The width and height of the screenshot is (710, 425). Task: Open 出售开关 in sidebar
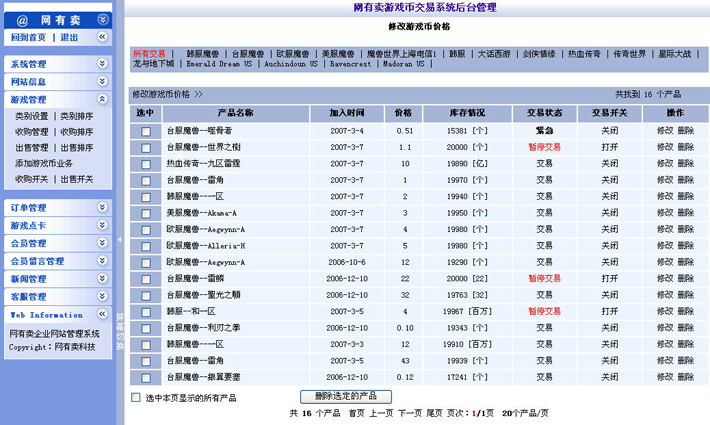point(77,179)
